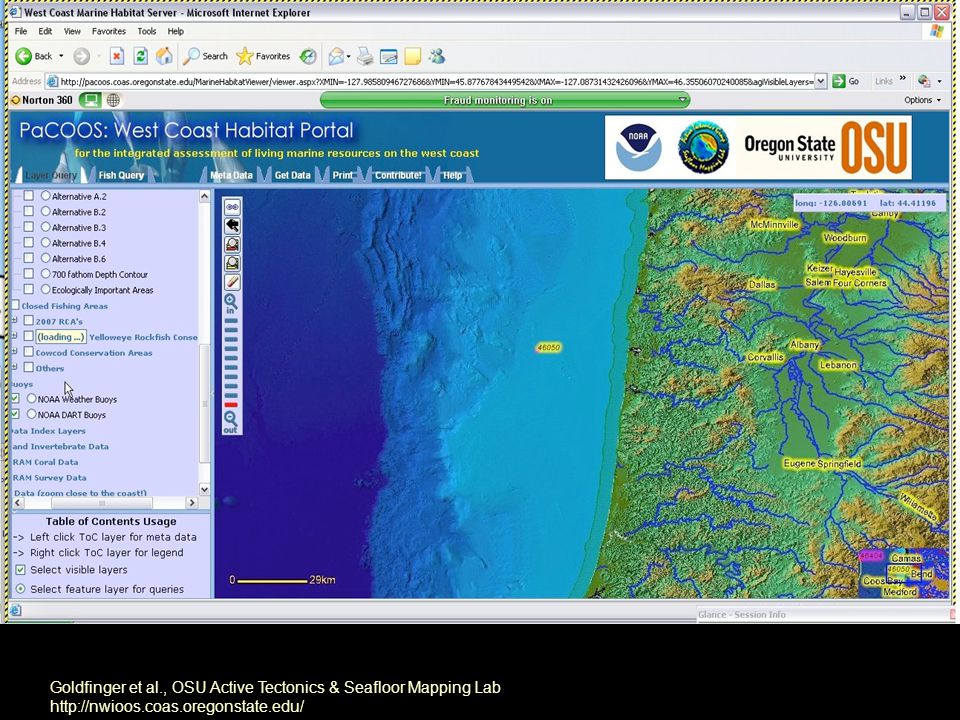
Task: Expand the Others tree node
Action: click(x=15, y=367)
